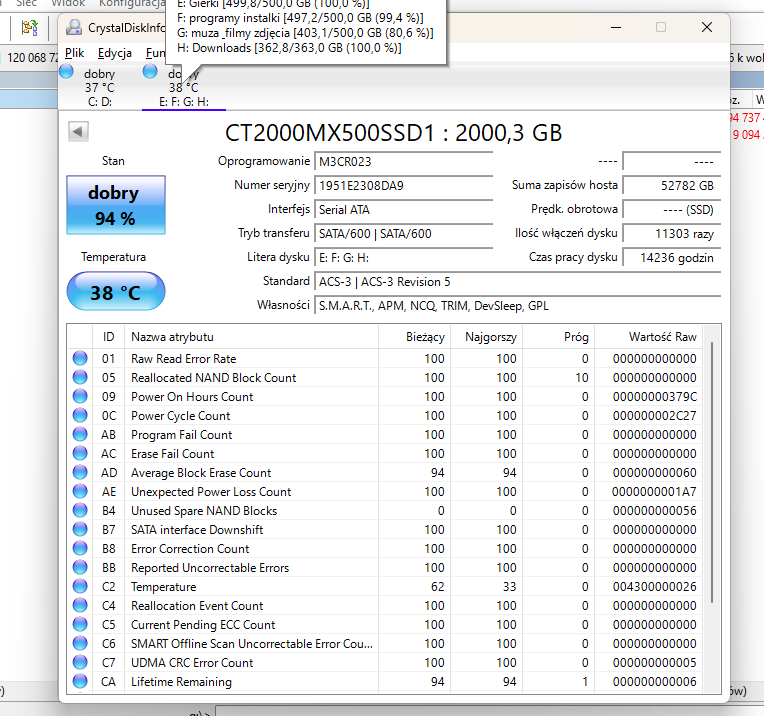
Task: Click status orb beside Lifetime Remaining
Action: coord(80,682)
